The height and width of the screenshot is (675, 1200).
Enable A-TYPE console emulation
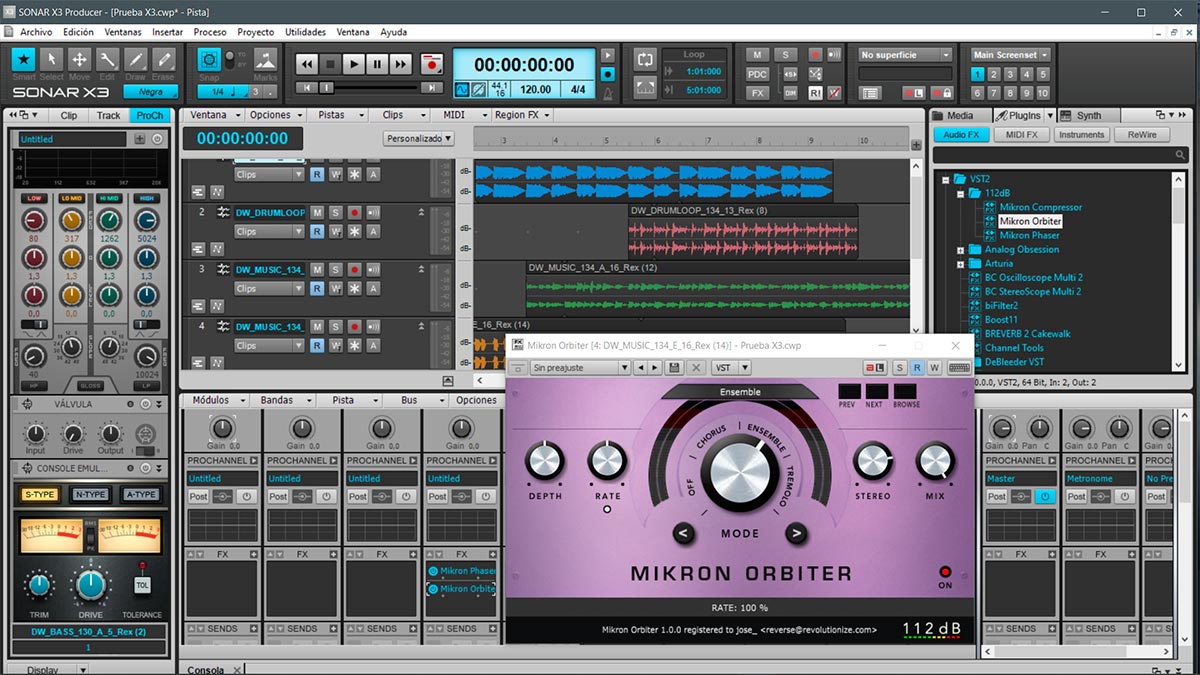[x=140, y=495]
